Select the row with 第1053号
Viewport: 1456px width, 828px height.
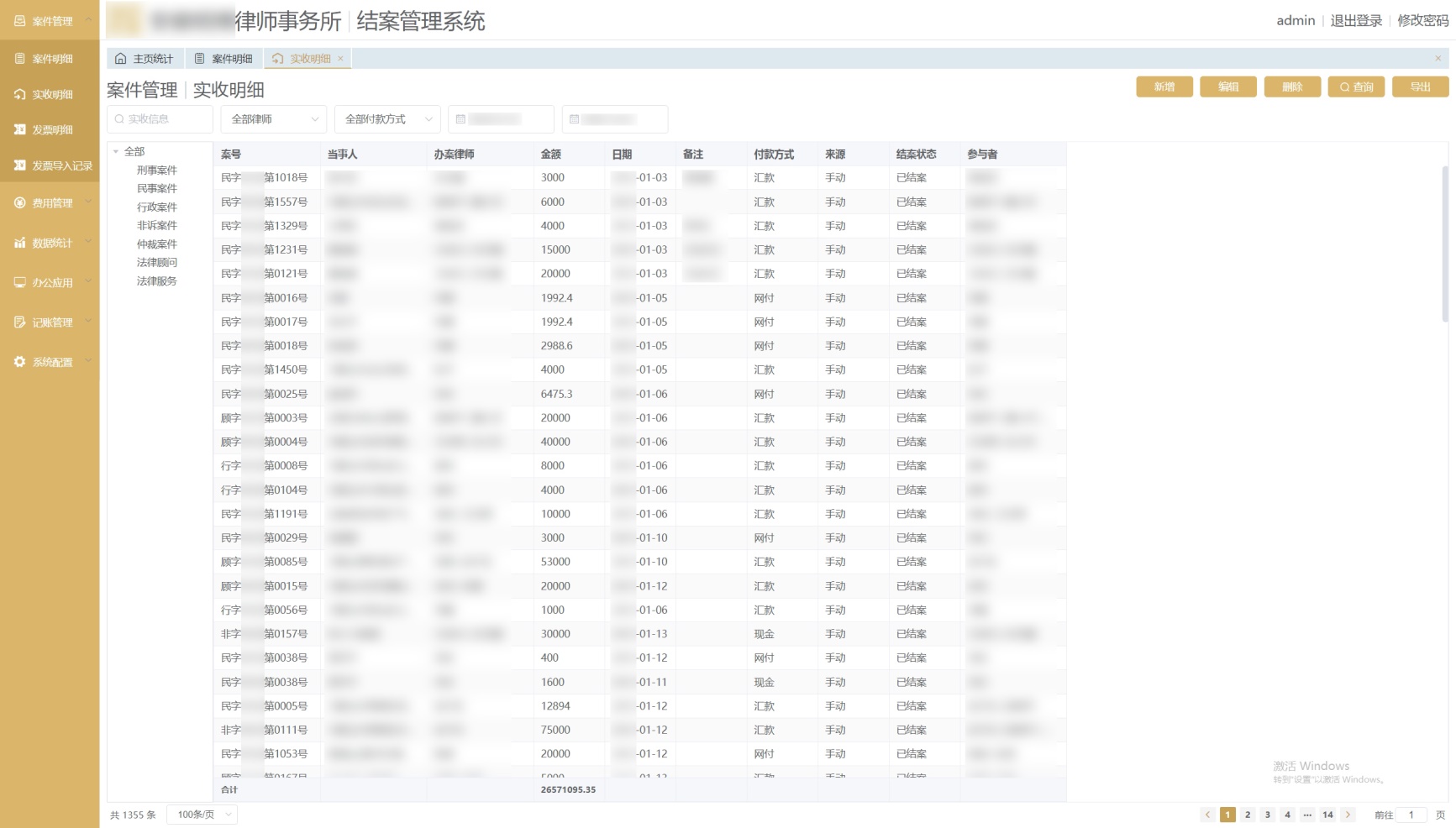coord(639,754)
